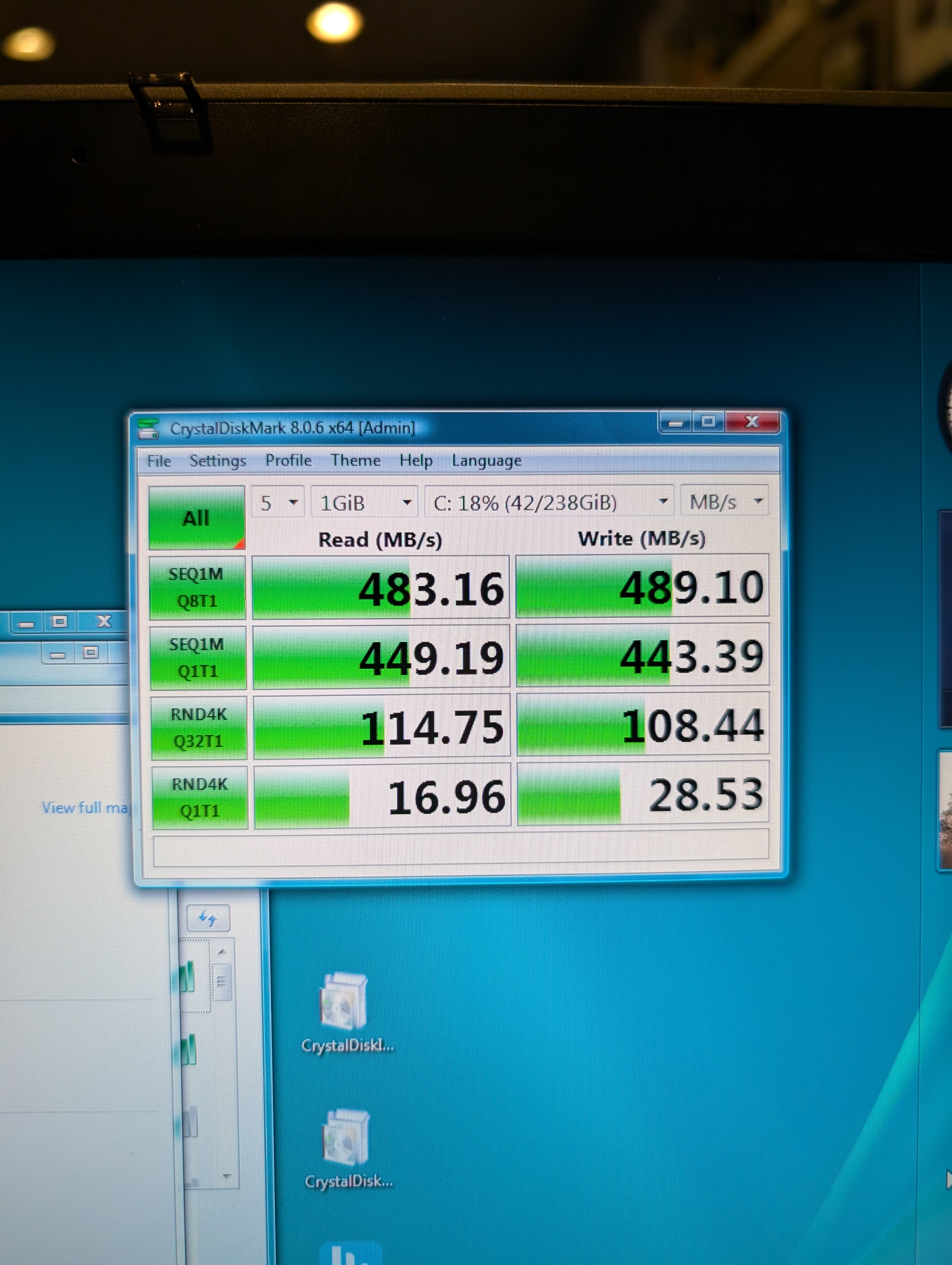
Task: Click the 483.16 read result
Action: click(381, 587)
